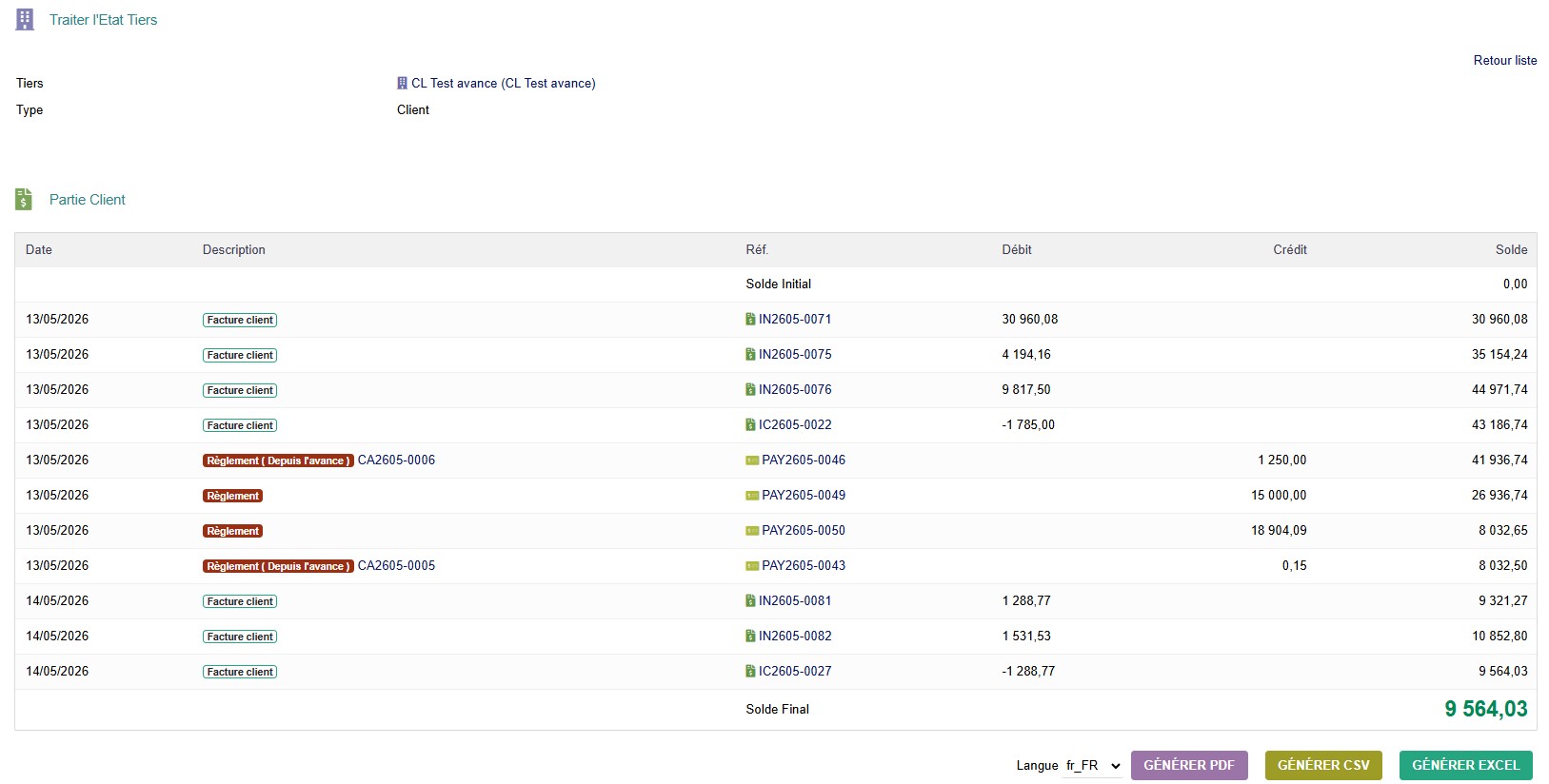Open invoice IN2605-0082
The image size is (1549, 784).
(795, 636)
